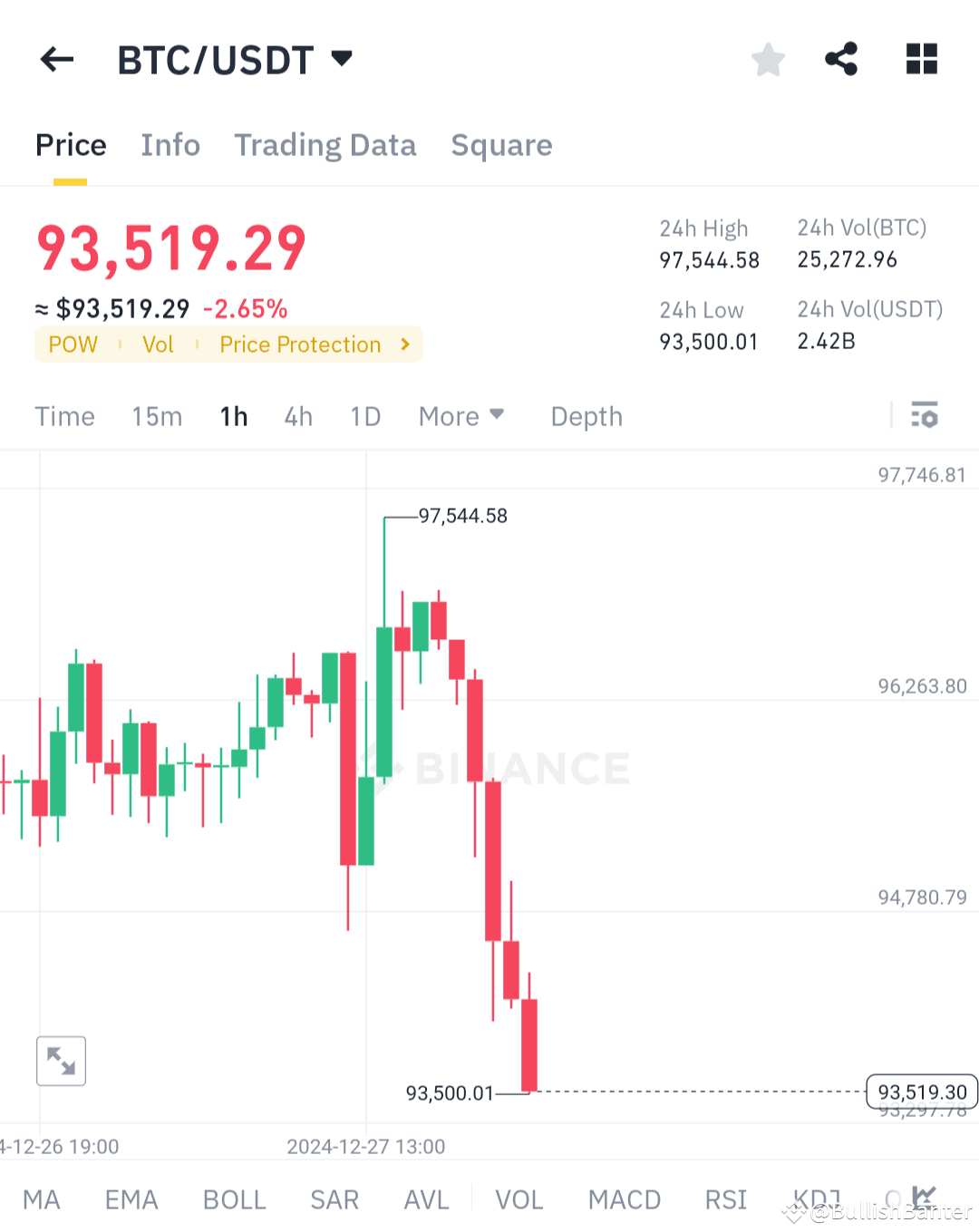Enable the BOLL indicator
Screen dimensions: 979x1232
coord(234,1198)
